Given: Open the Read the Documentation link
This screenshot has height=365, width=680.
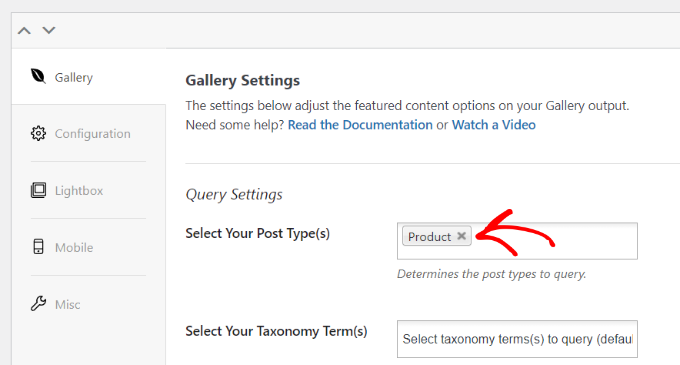Looking at the screenshot, I should tap(360, 125).
